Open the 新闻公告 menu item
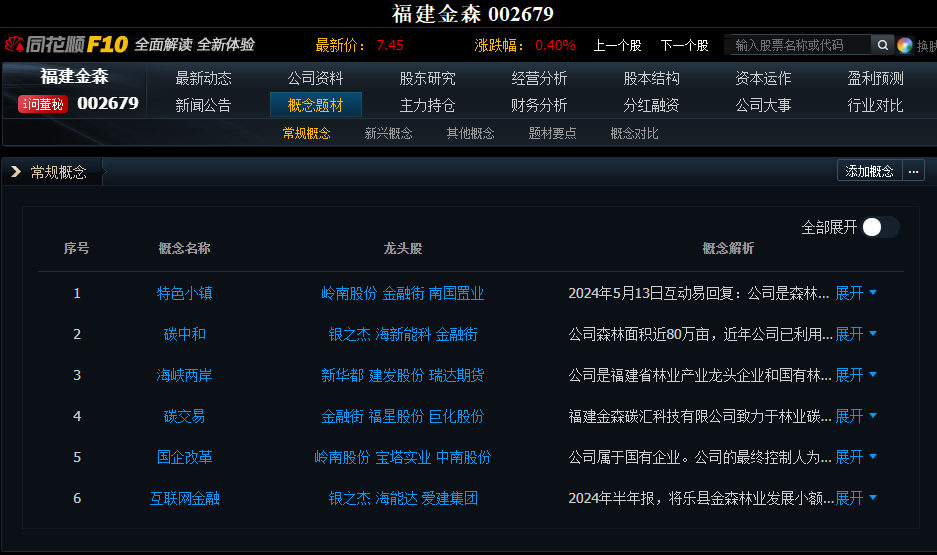The height and width of the screenshot is (555, 937). click(203, 105)
